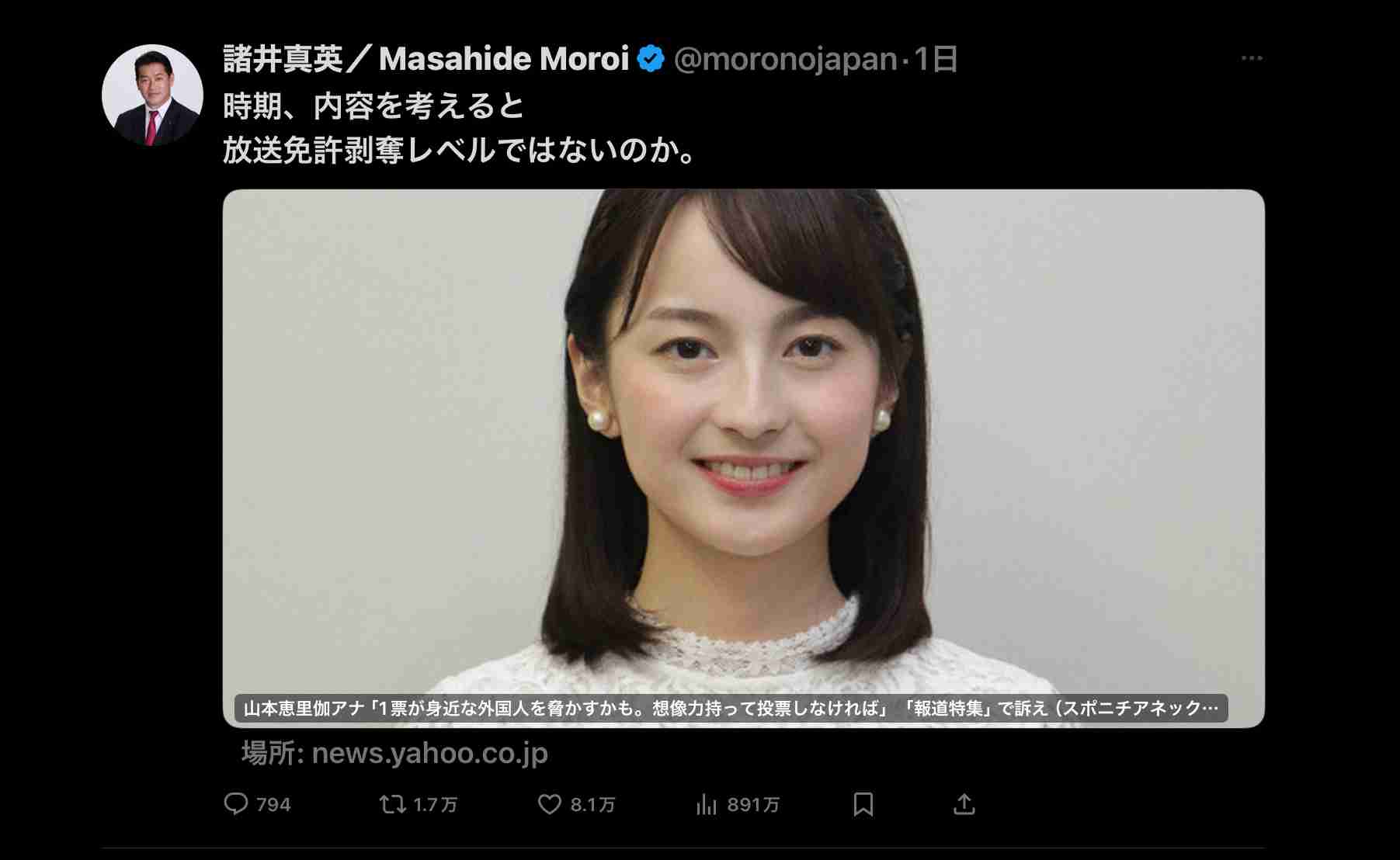Open the three-dot more options menu

point(1252,58)
